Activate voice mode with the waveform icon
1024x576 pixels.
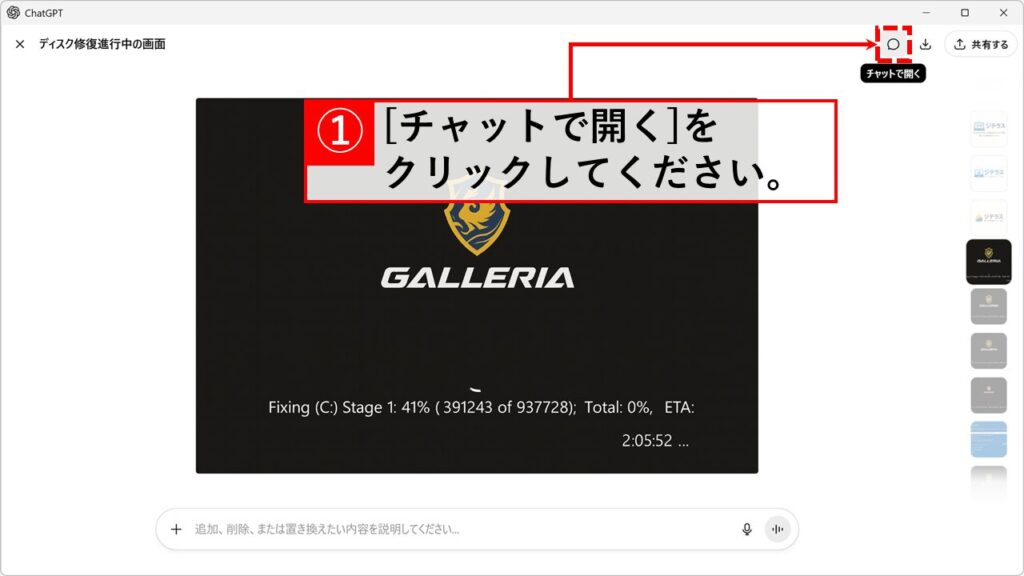click(x=777, y=529)
